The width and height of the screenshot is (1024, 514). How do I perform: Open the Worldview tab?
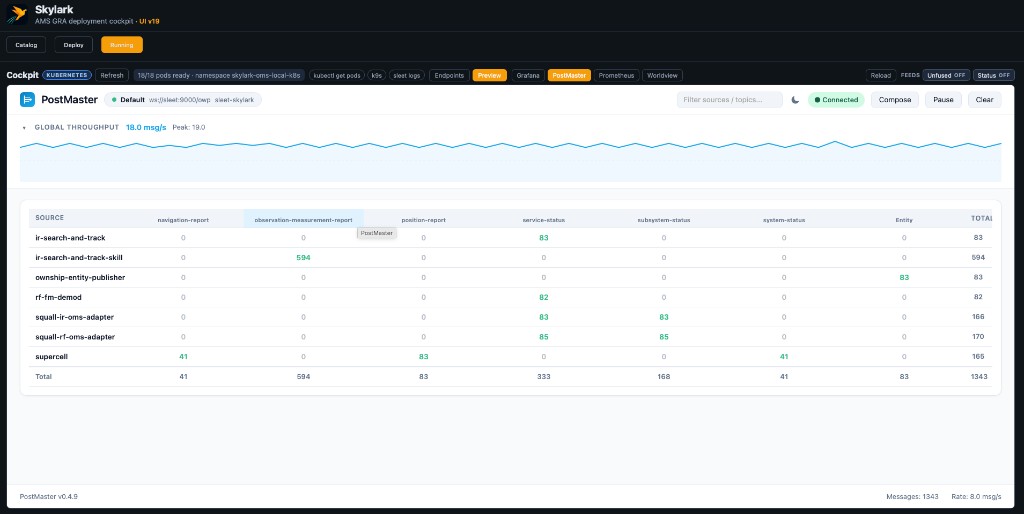[x=662, y=76]
